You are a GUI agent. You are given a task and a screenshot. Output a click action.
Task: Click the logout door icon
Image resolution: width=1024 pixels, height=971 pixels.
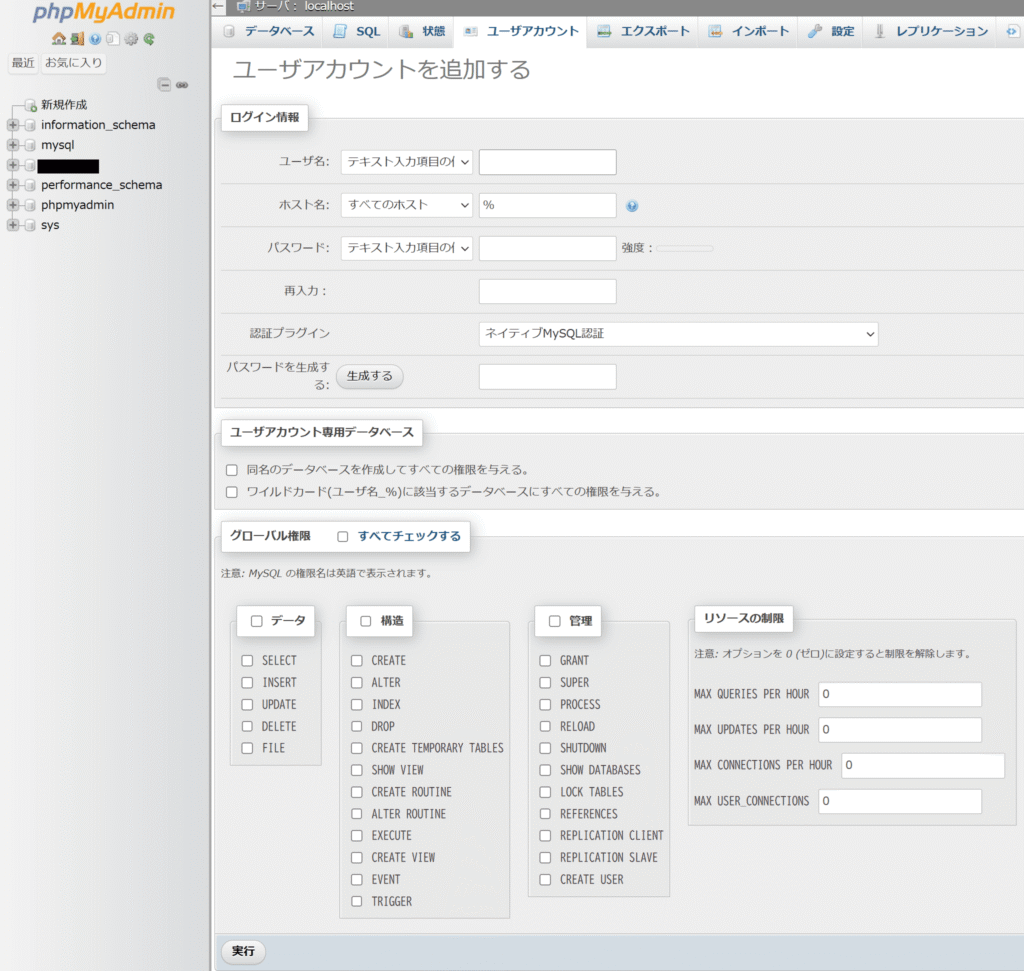pyautogui.click(x=77, y=39)
